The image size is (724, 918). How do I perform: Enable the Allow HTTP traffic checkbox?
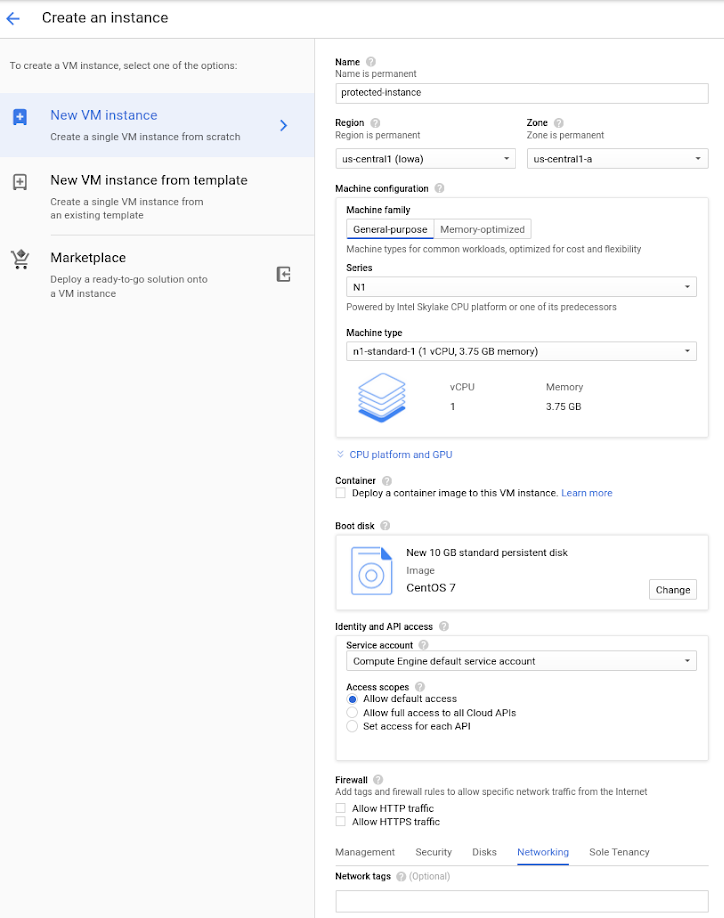pos(341,808)
